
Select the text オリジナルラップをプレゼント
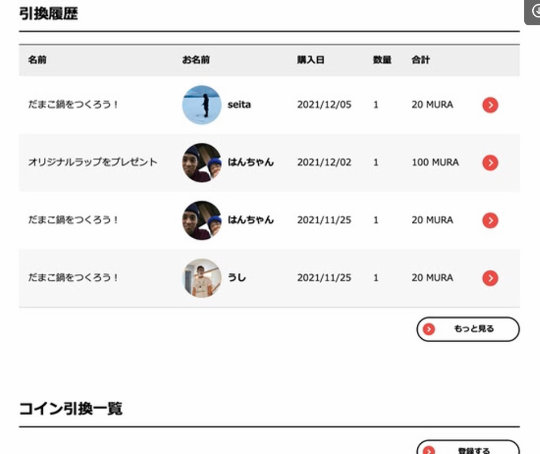pyautogui.click(x=93, y=162)
